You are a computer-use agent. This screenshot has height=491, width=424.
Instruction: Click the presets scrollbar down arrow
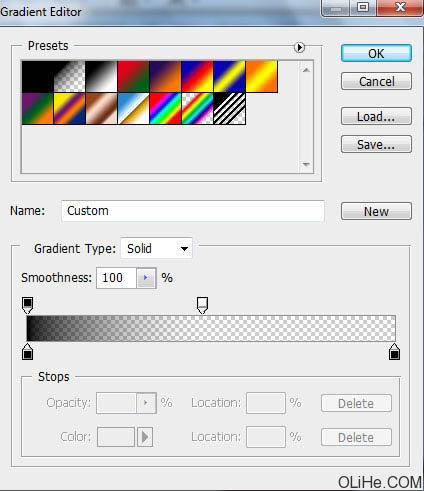306,164
